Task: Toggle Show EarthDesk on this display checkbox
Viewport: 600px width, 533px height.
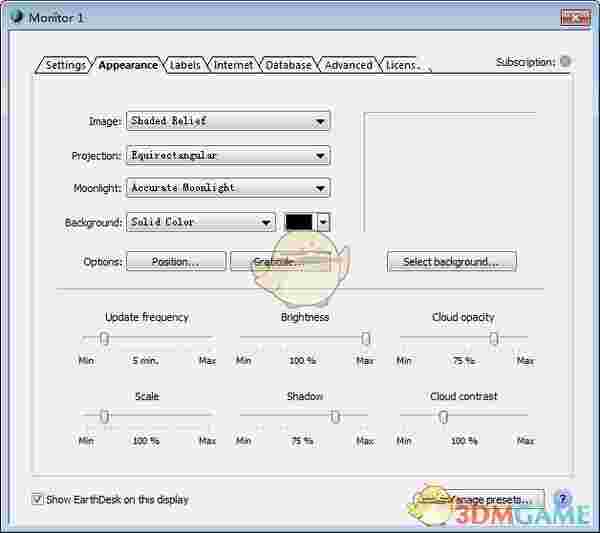Action: click(37, 499)
